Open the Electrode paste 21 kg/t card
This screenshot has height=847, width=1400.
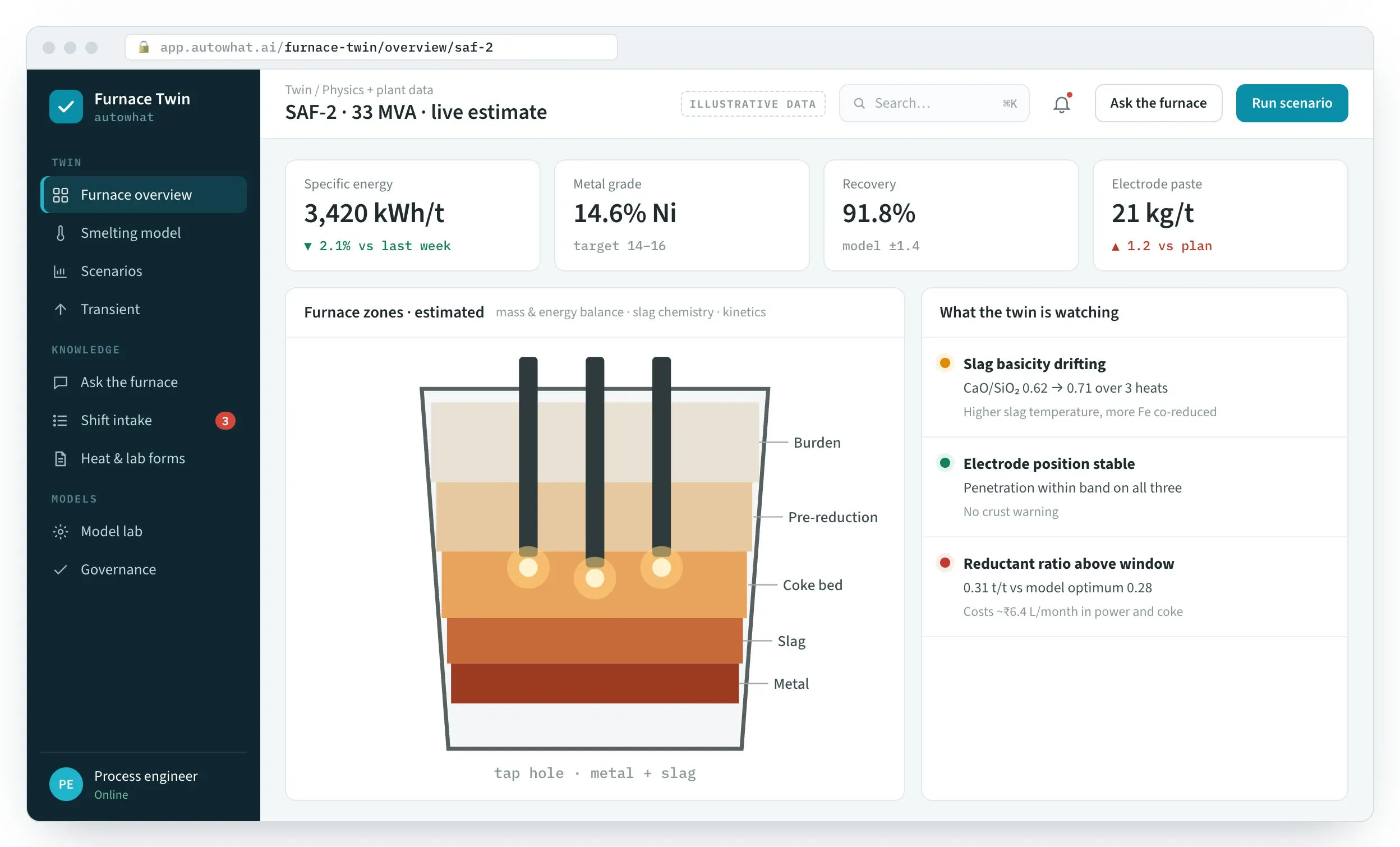tap(1221, 215)
